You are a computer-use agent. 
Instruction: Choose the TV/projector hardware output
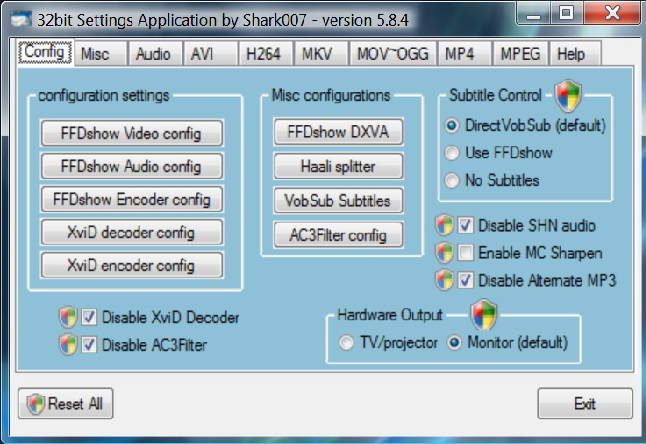click(346, 343)
